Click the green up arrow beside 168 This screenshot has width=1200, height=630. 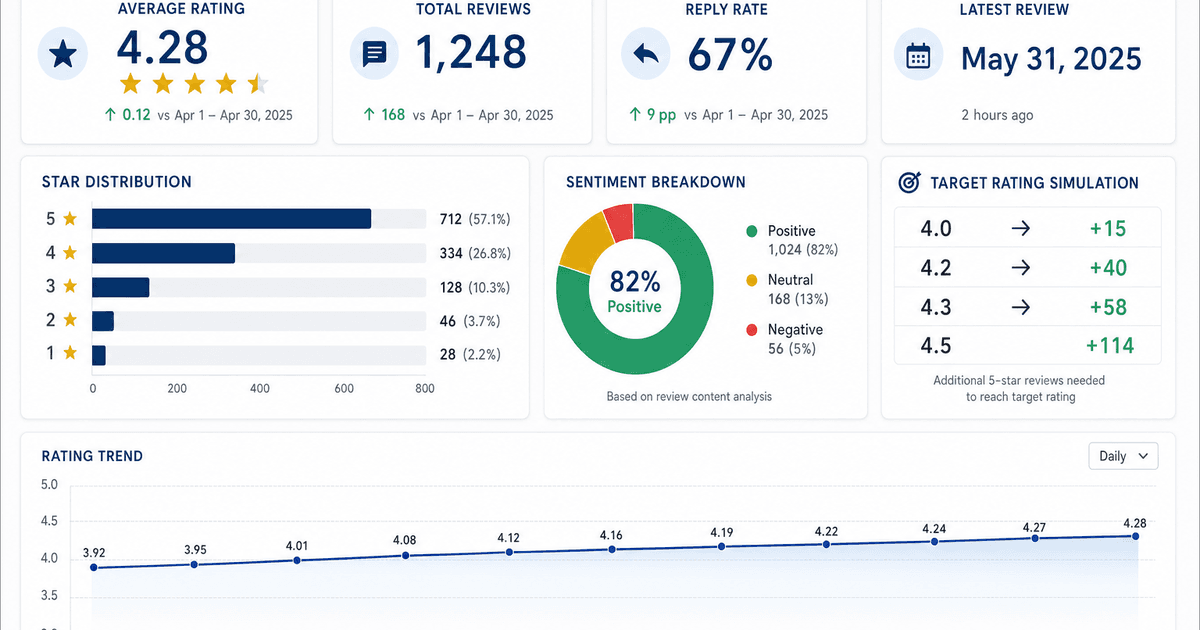[371, 115]
